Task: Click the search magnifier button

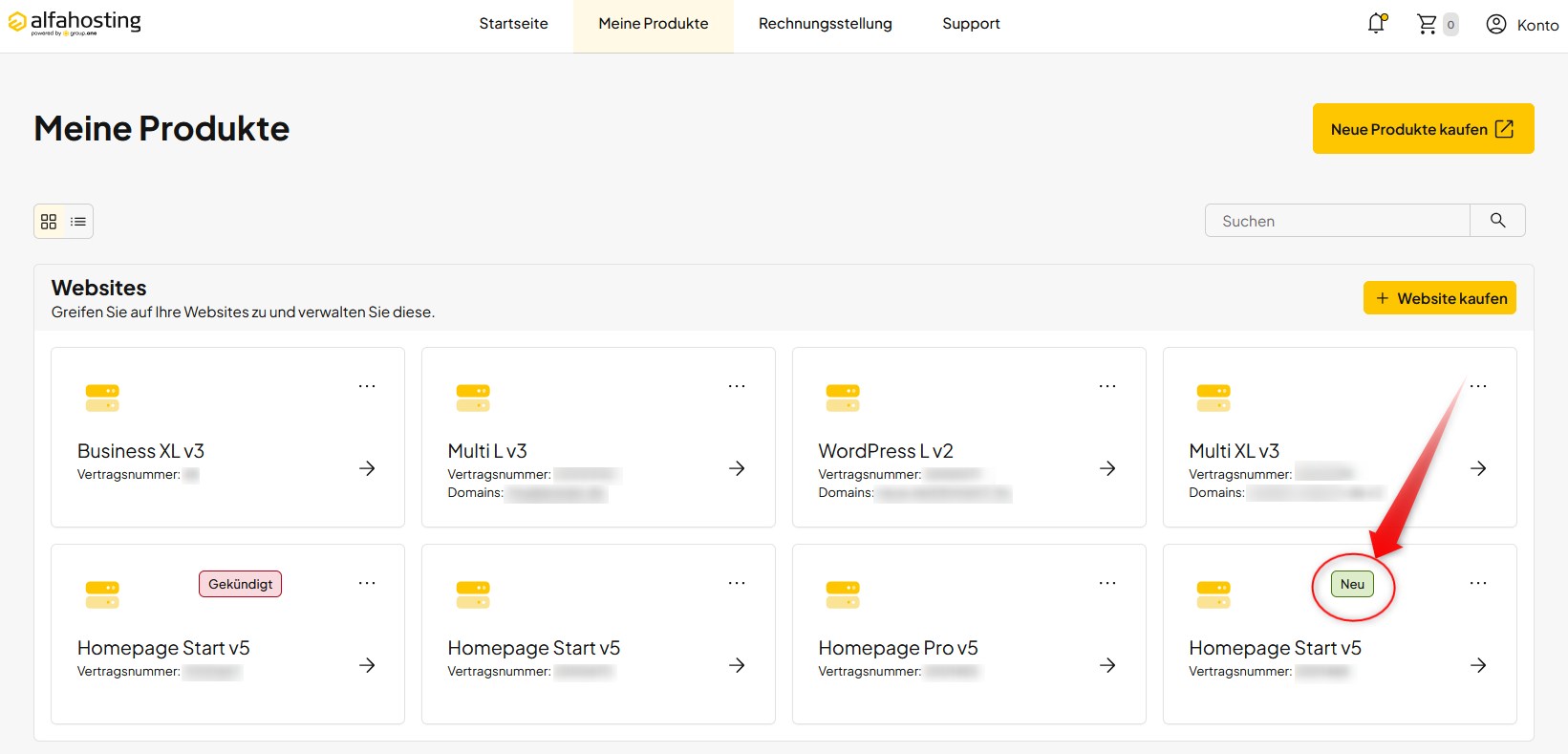Action: click(x=1497, y=221)
